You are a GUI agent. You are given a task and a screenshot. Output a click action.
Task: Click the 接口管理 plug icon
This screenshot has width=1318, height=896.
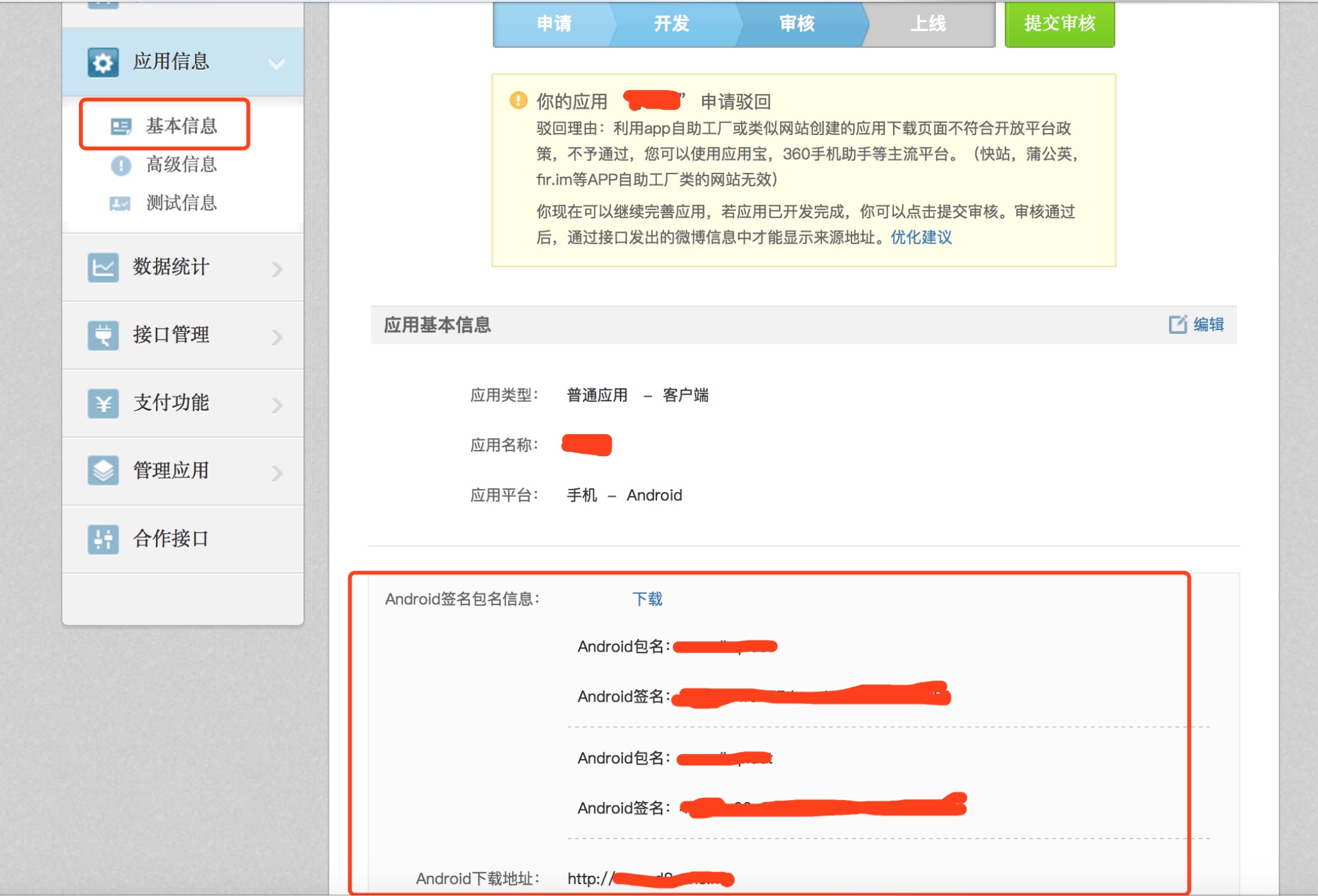tap(103, 335)
